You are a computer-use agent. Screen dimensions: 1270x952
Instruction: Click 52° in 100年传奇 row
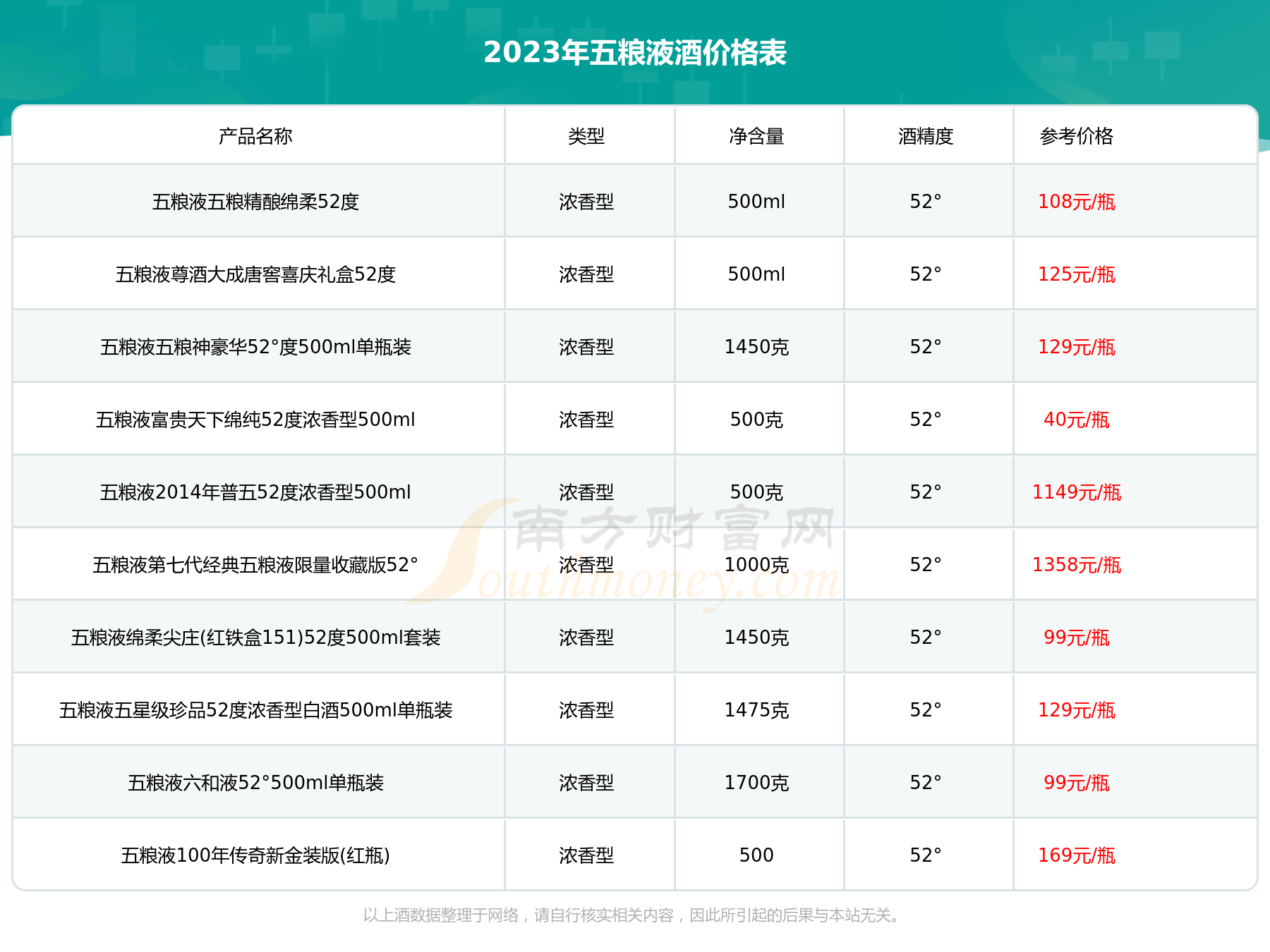(x=926, y=855)
